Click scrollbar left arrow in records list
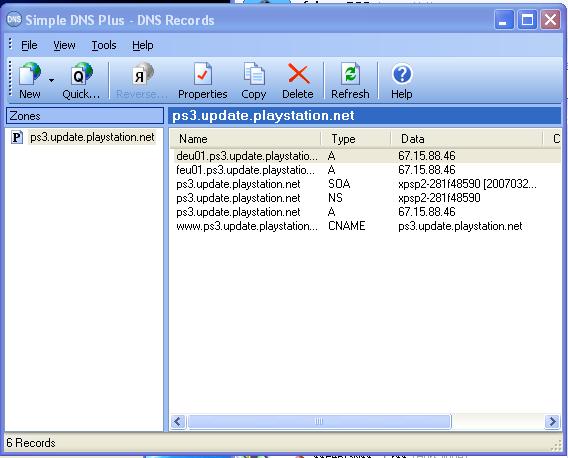Screen dimensions: 568x458 (x=178, y=421)
